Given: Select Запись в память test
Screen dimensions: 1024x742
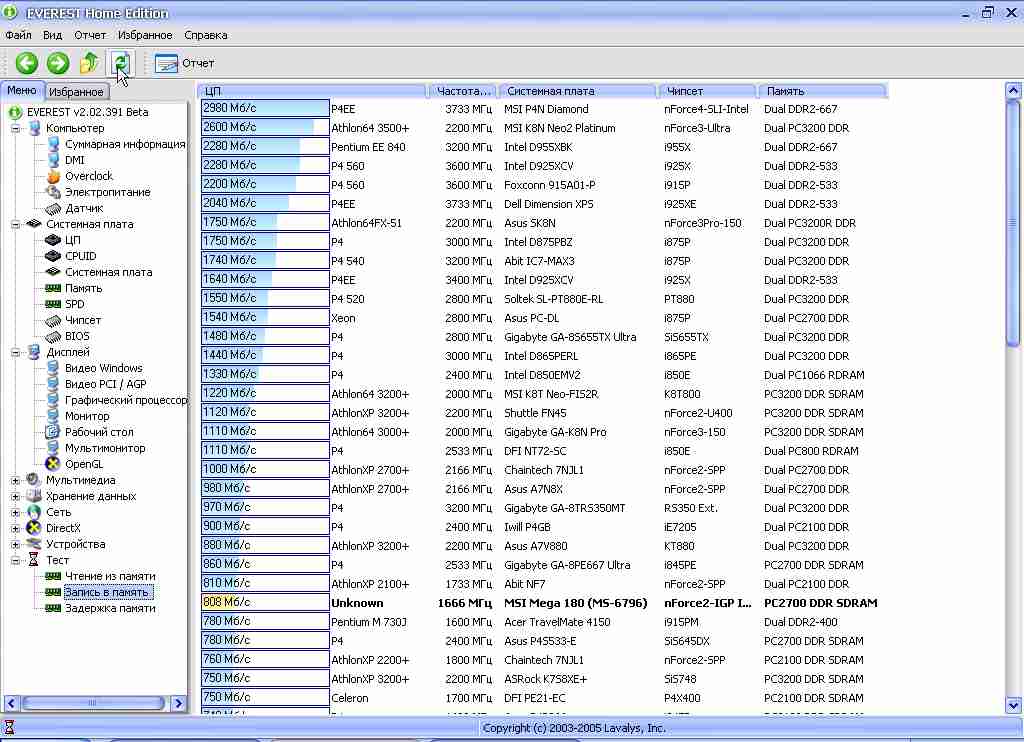Looking at the screenshot, I should [108, 592].
